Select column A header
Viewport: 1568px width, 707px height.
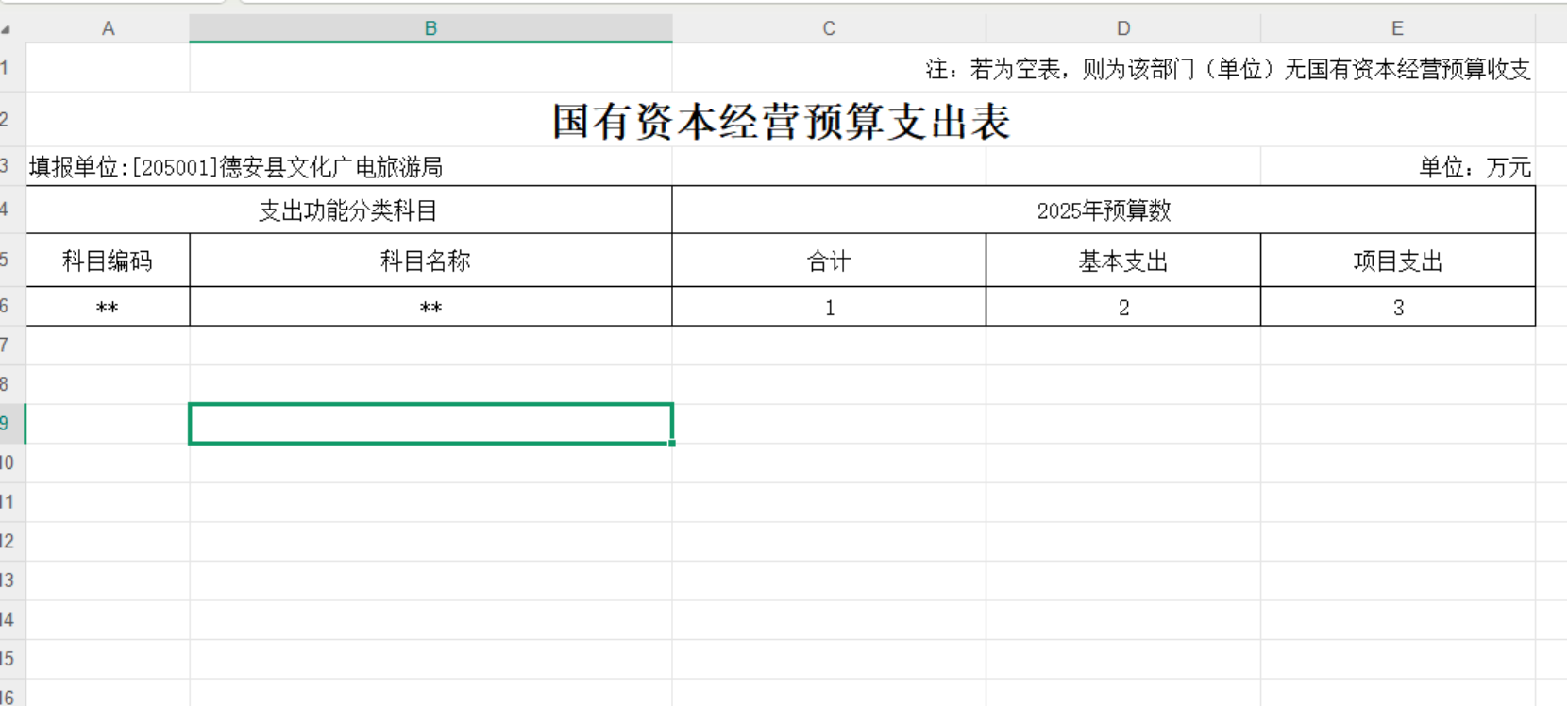point(108,28)
